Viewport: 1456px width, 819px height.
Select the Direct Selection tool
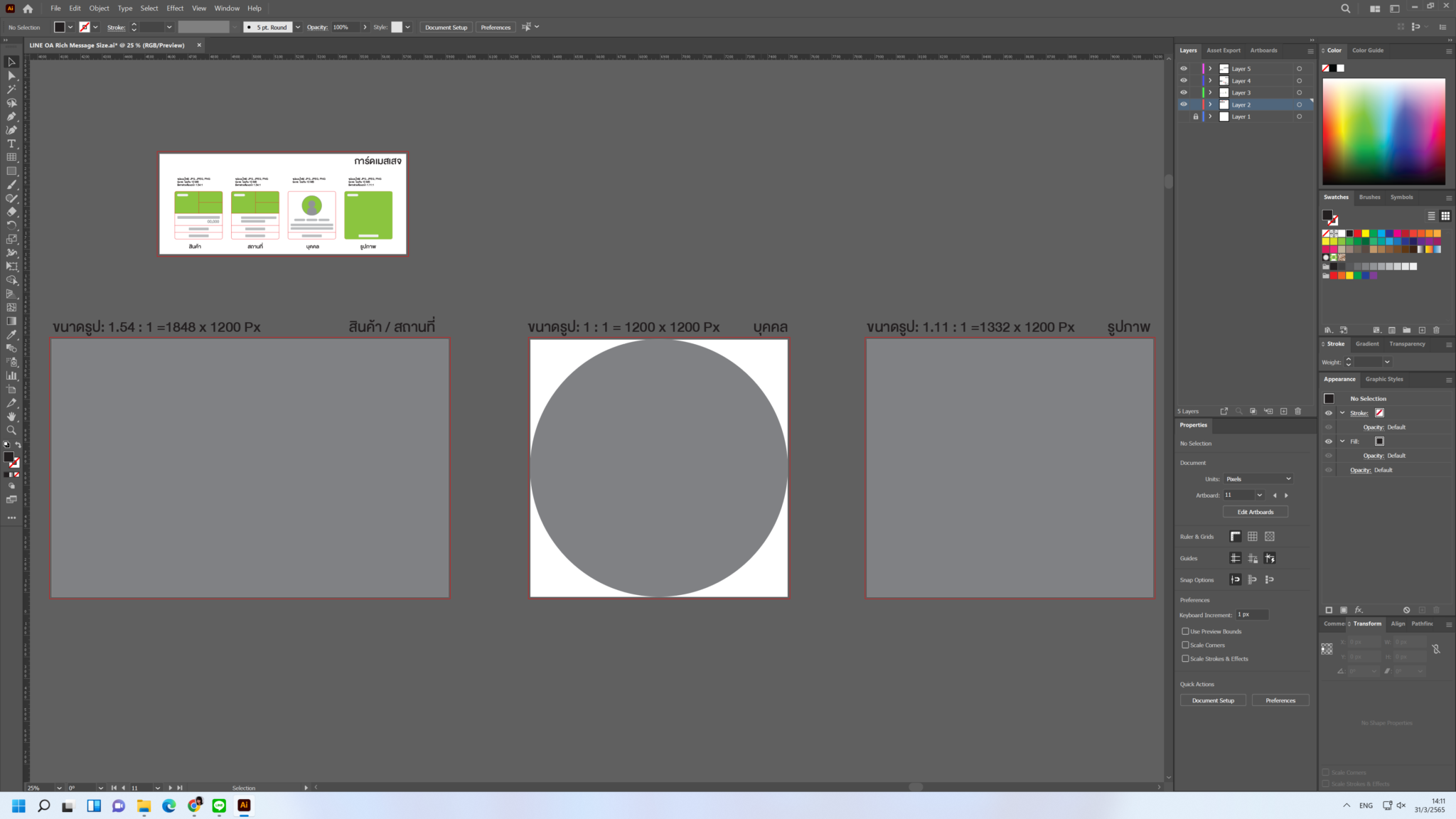coord(11,75)
